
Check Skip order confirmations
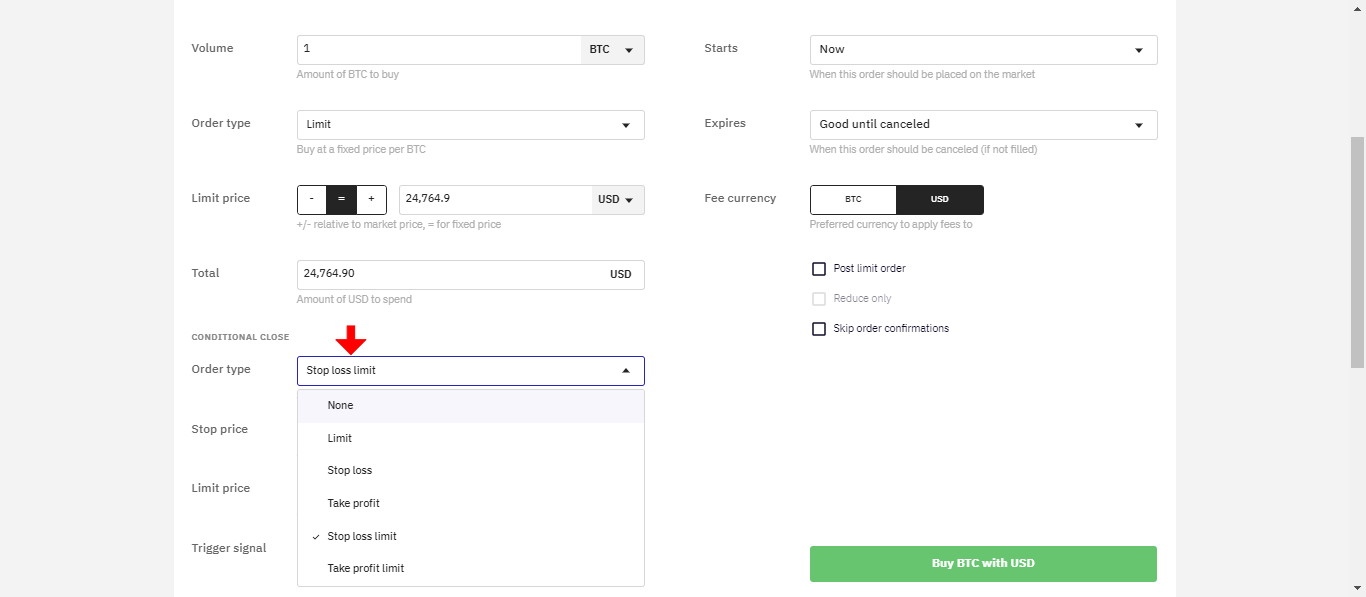pyautogui.click(x=819, y=329)
